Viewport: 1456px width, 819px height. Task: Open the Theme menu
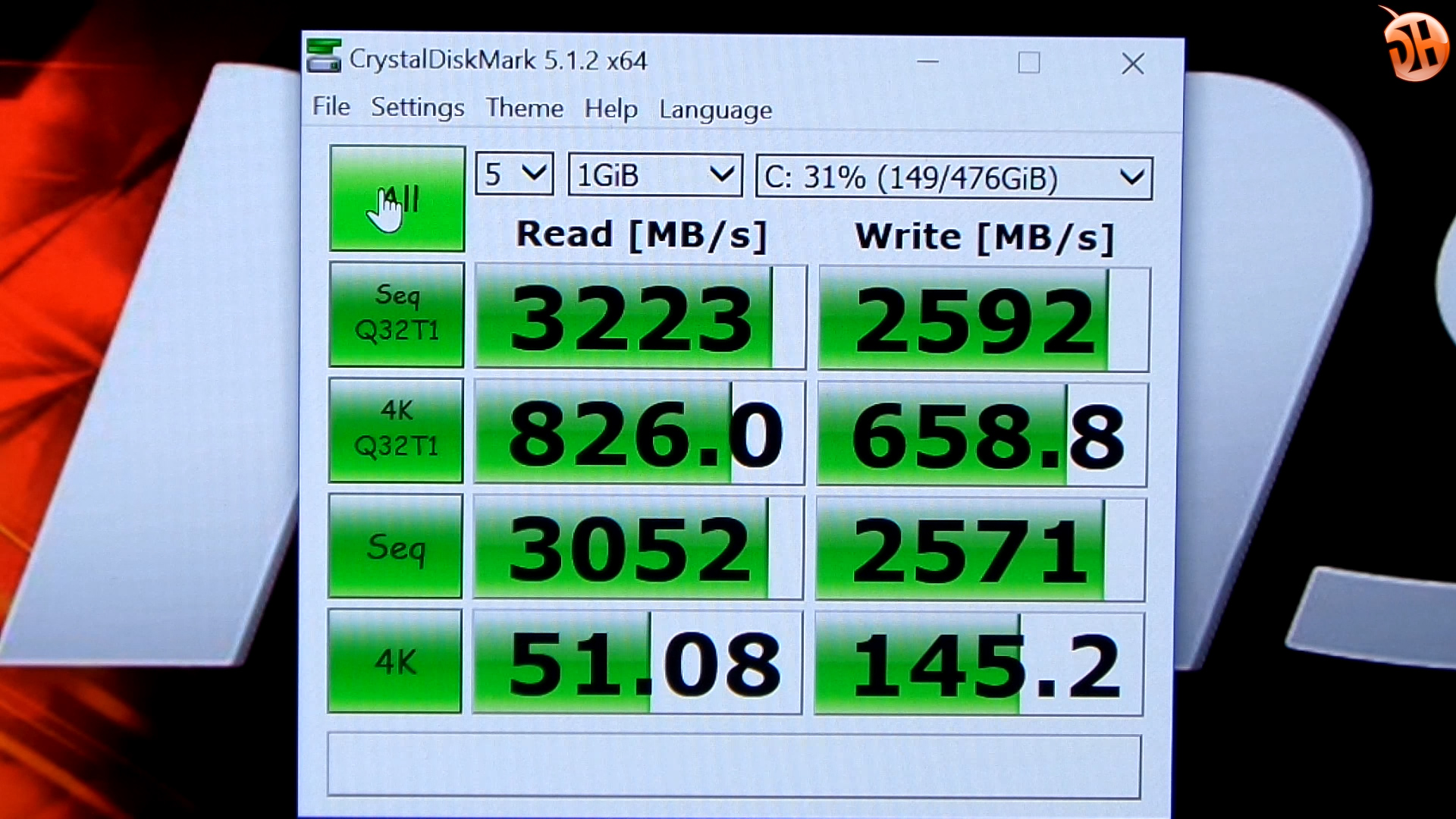(525, 108)
